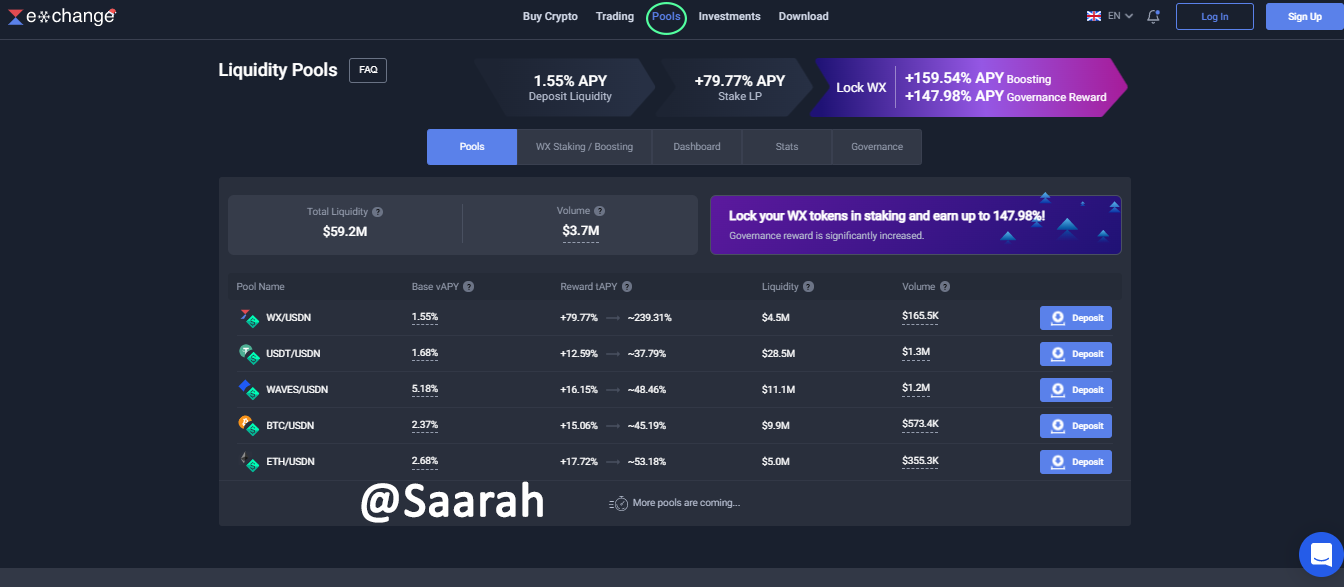1344x587 pixels.
Task: Open the WX exchange logo home link
Action: click(62, 16)
